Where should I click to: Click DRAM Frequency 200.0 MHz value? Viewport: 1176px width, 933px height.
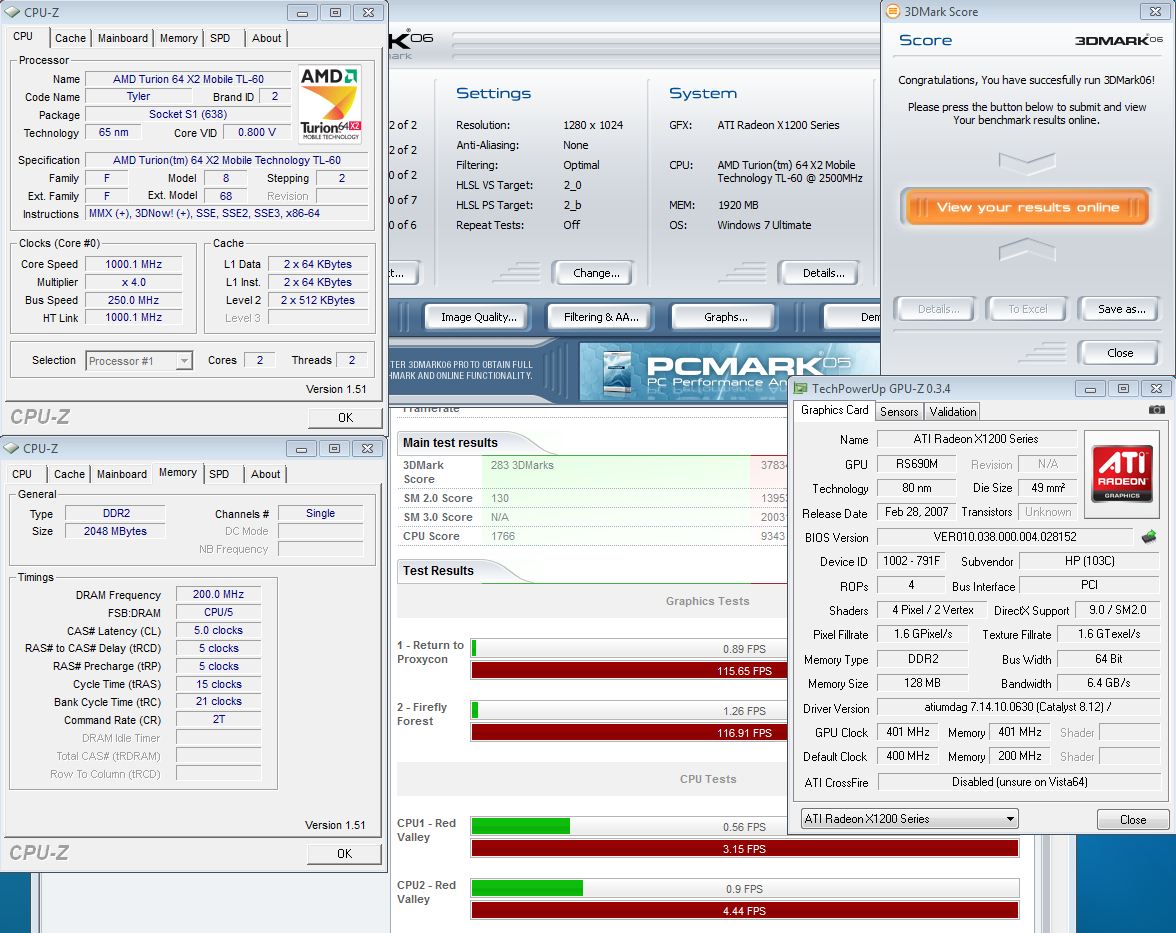pyautogui.click(x=218, y=594)
